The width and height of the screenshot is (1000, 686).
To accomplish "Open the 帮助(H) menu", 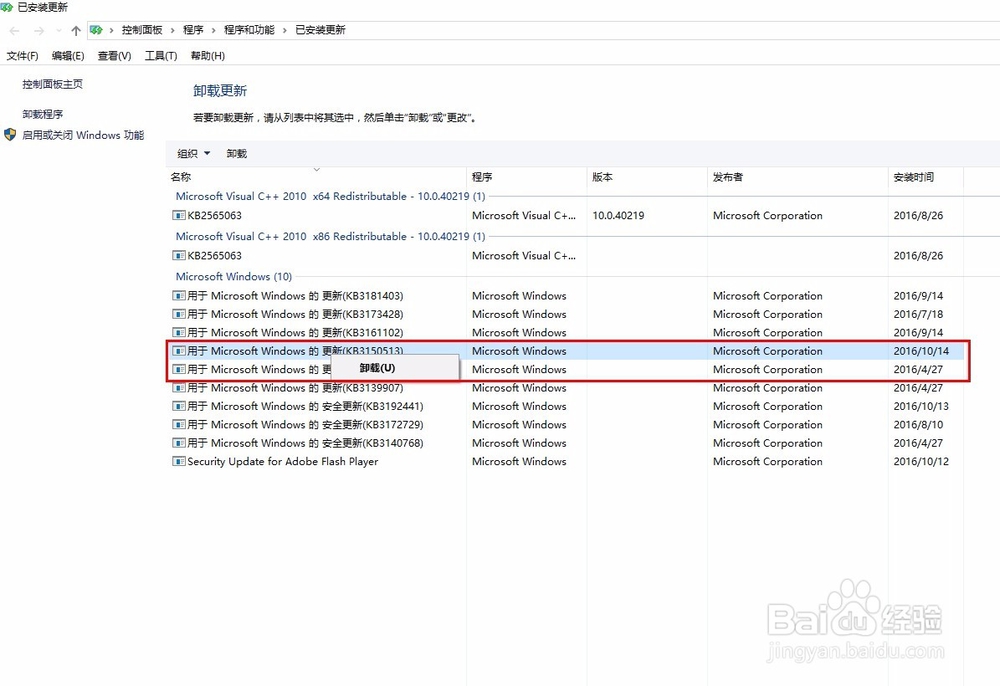I will coord(208,56).
